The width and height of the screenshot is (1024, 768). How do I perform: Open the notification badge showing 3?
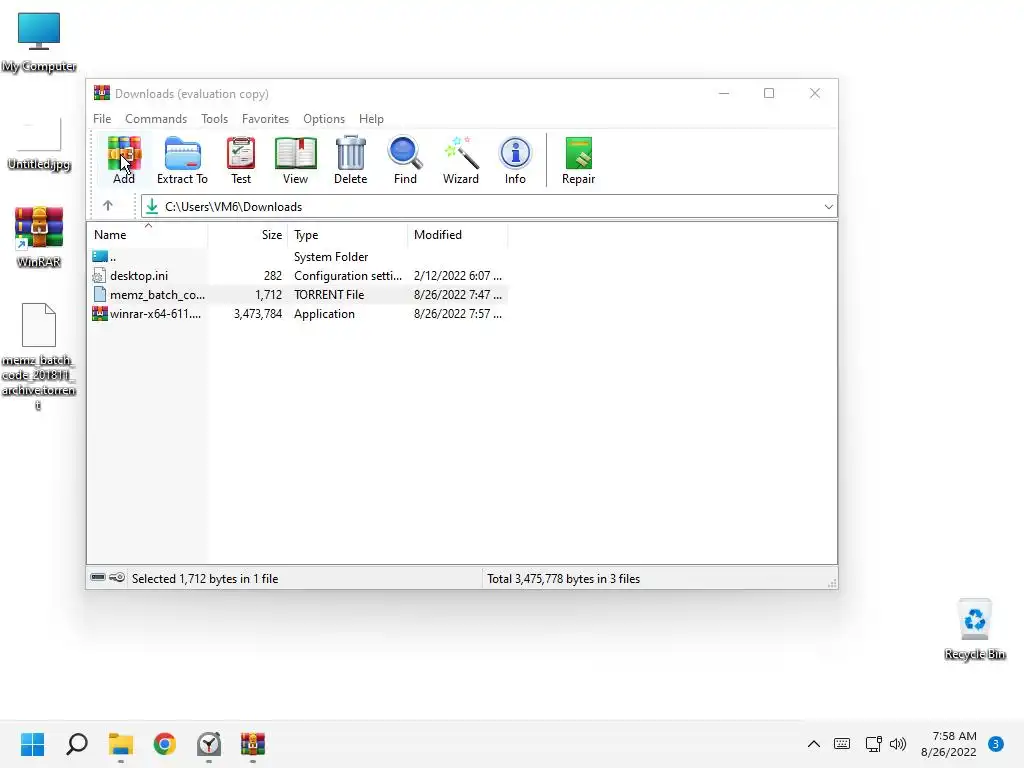pos(996,744)
